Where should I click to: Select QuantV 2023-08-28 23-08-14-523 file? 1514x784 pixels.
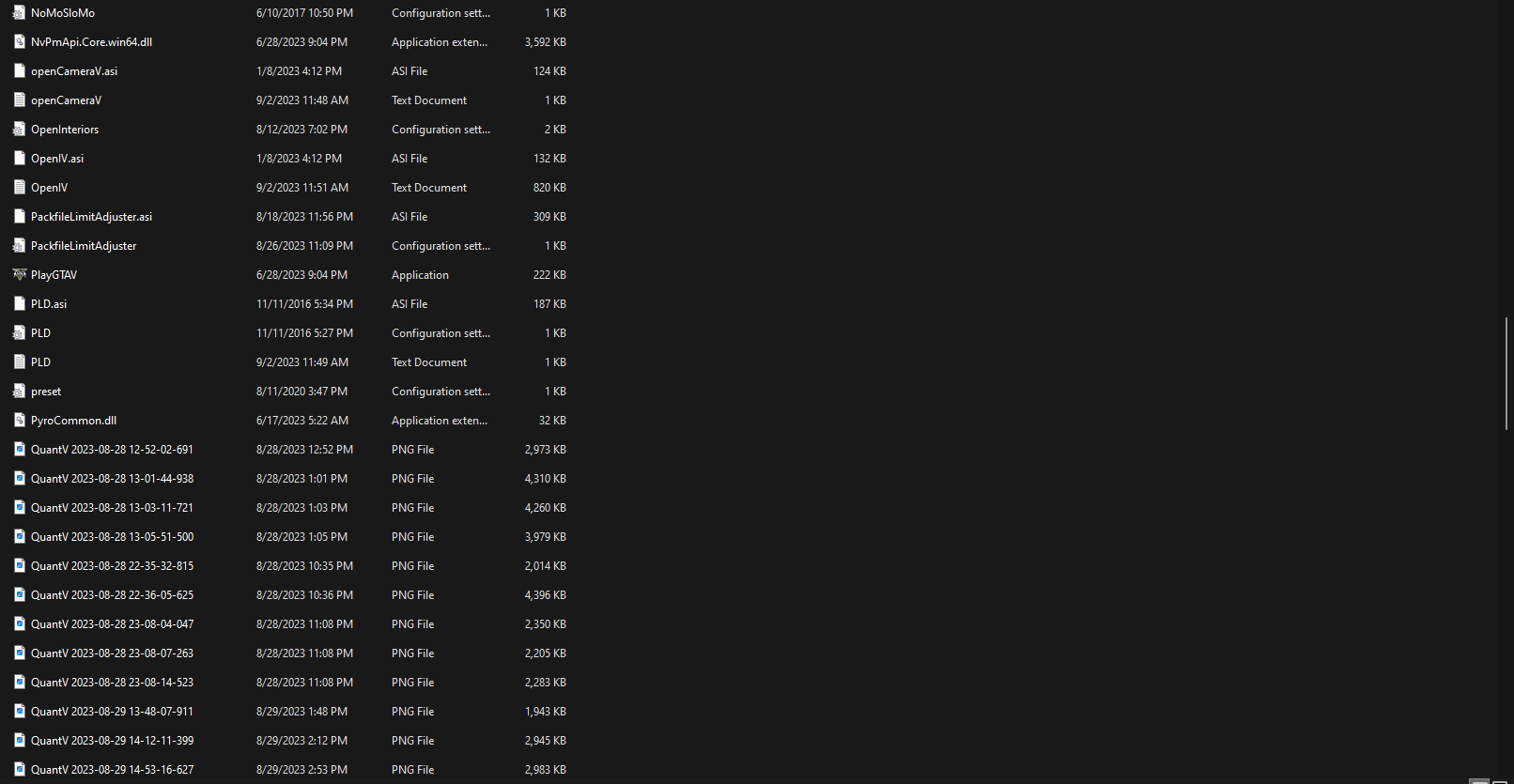click(x=112, y=683)
